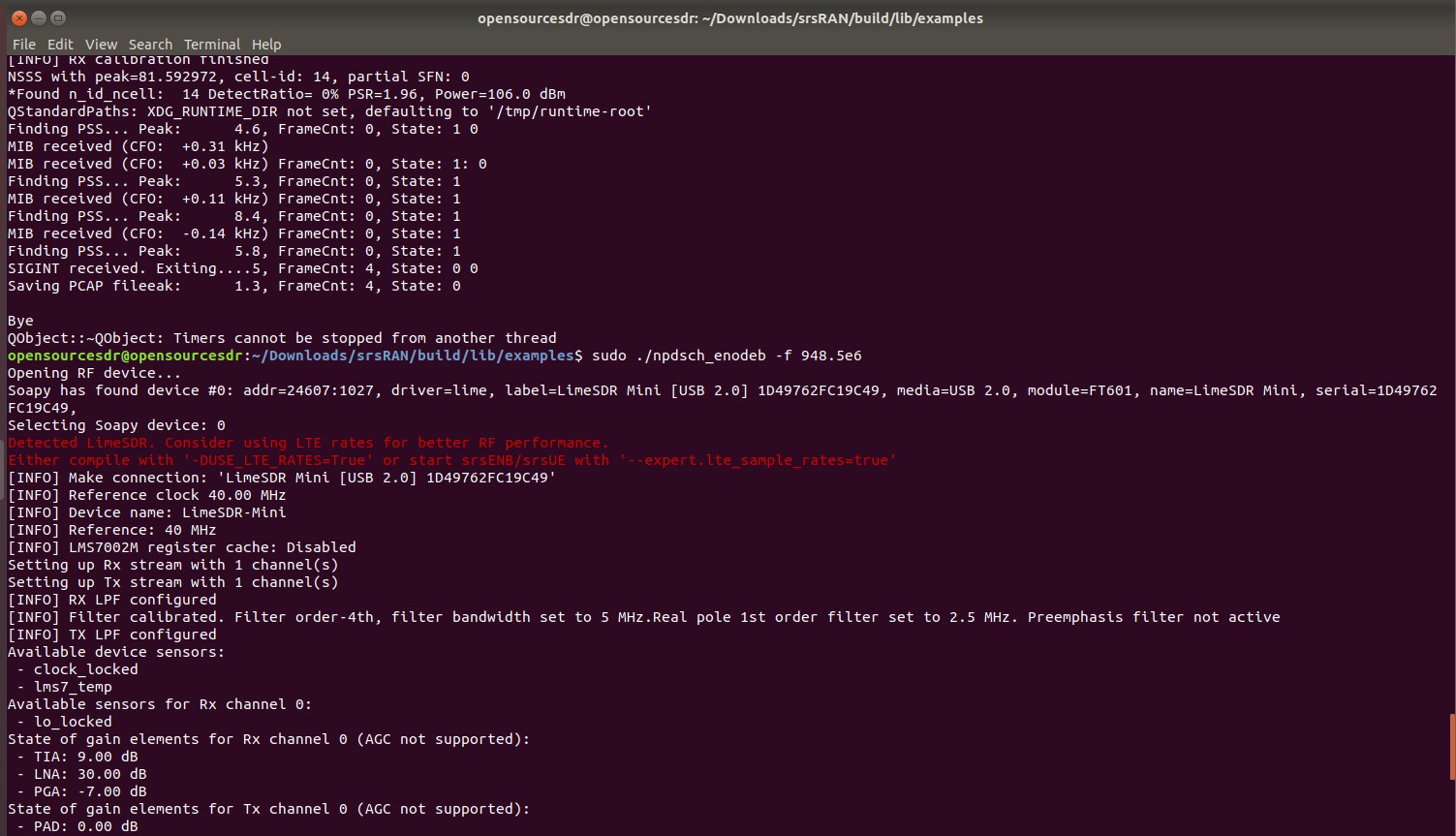Click the '[INFO] RX LPF configured' line
Viewport: 1456px width, 836px height.
click(x=112, y=600)
